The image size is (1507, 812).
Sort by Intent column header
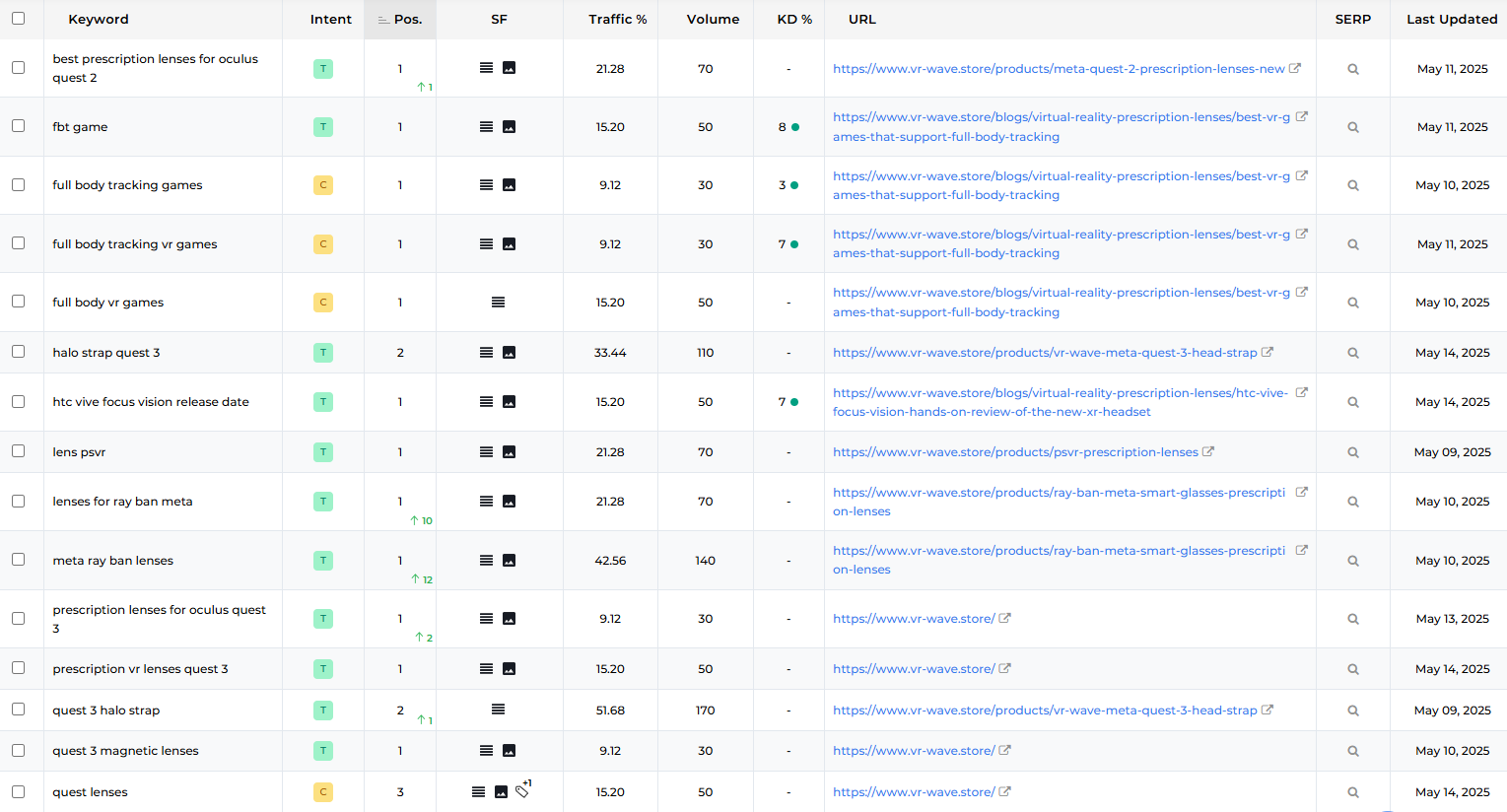(330, 20)
